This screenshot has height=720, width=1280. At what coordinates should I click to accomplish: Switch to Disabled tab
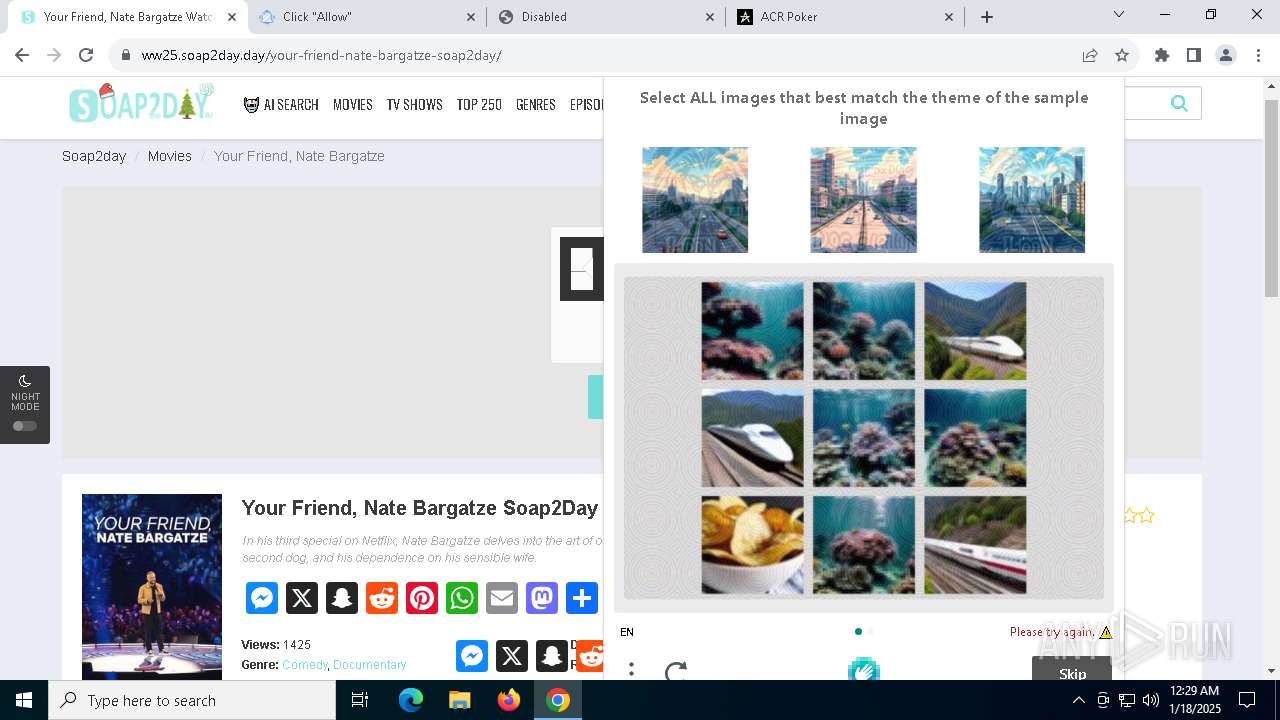point(606,17)
